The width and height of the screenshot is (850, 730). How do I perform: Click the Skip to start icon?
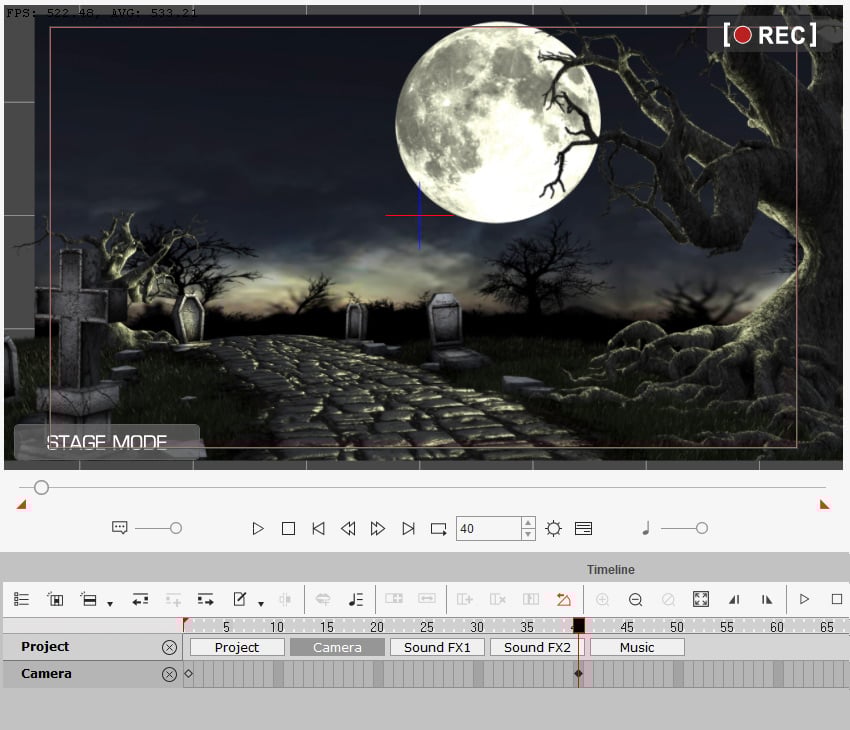(318, 528)
